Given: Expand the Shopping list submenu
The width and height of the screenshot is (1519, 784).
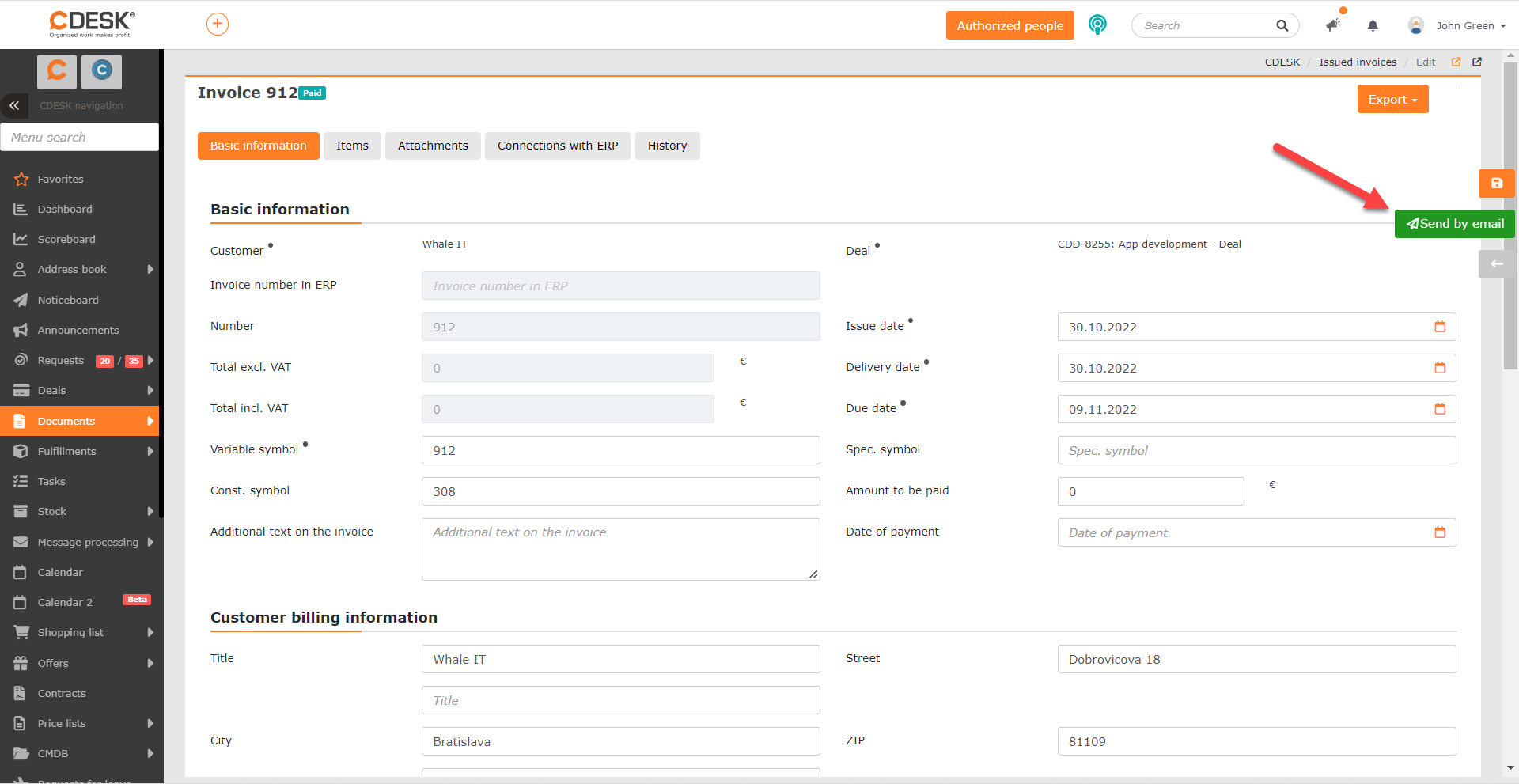Looking at the screenshot, I should tap(150, 633).
